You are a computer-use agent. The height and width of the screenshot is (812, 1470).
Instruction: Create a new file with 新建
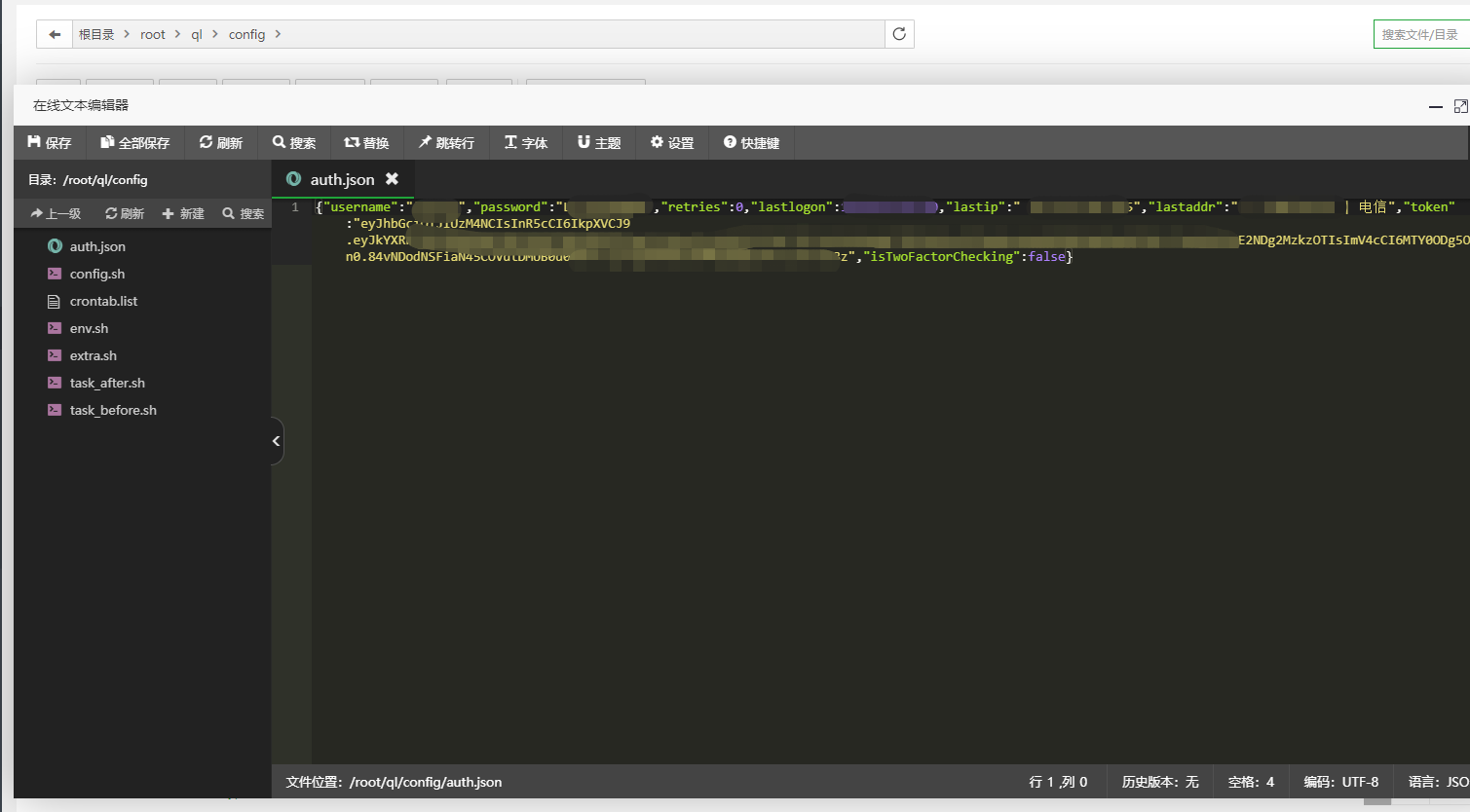pyautogui.click(x=182, y=212)
